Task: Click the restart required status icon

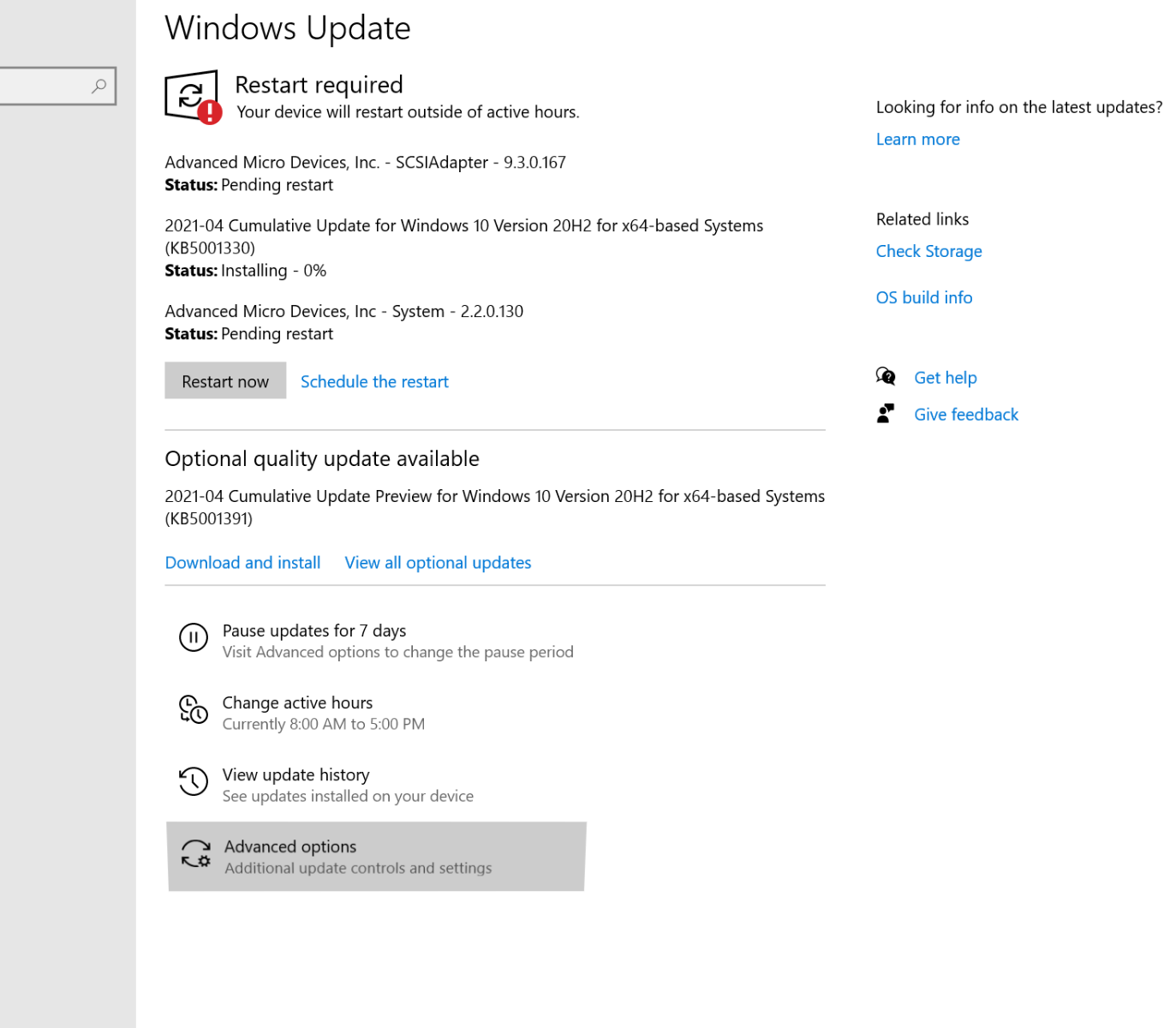Action: coord(193,98)
